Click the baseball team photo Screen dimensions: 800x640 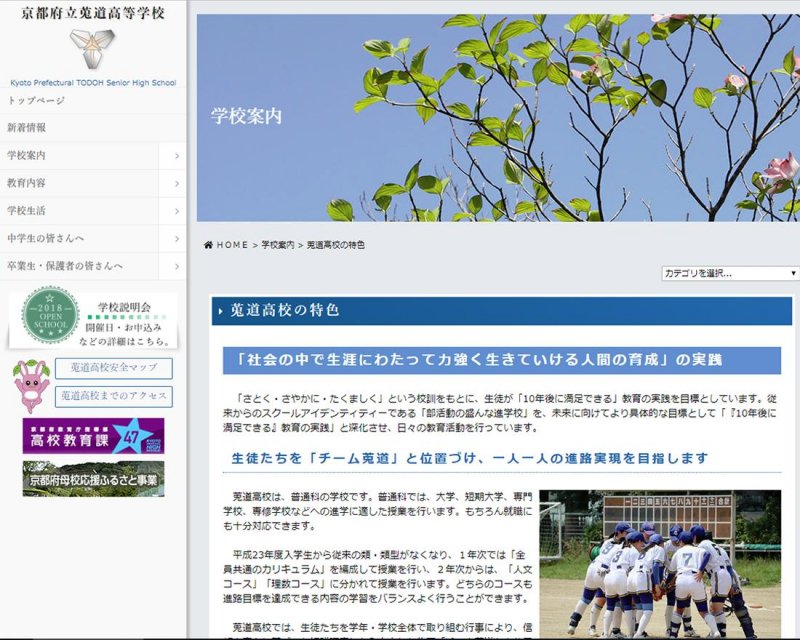660,563
